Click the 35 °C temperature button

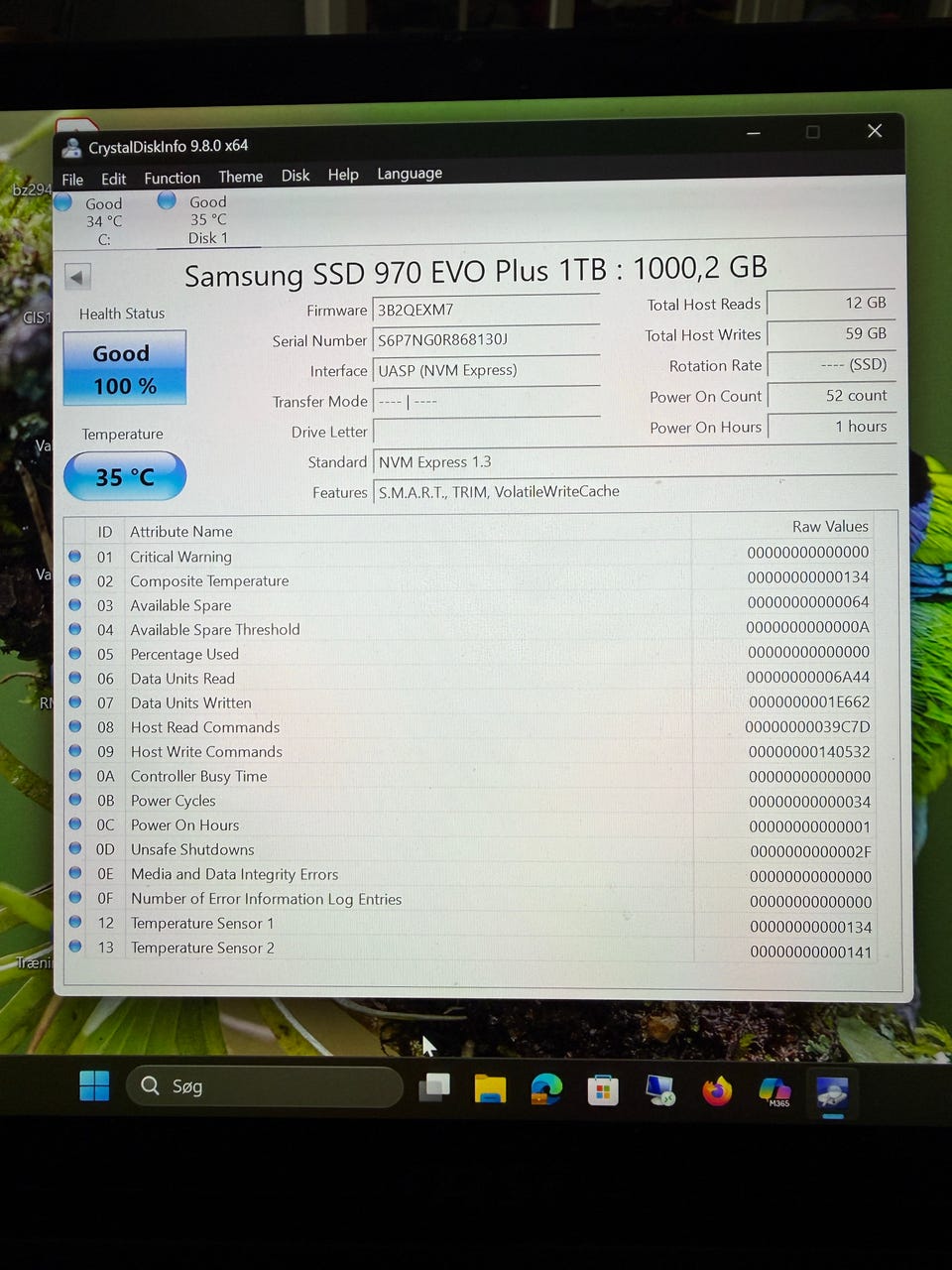click(x=124, y=477)
